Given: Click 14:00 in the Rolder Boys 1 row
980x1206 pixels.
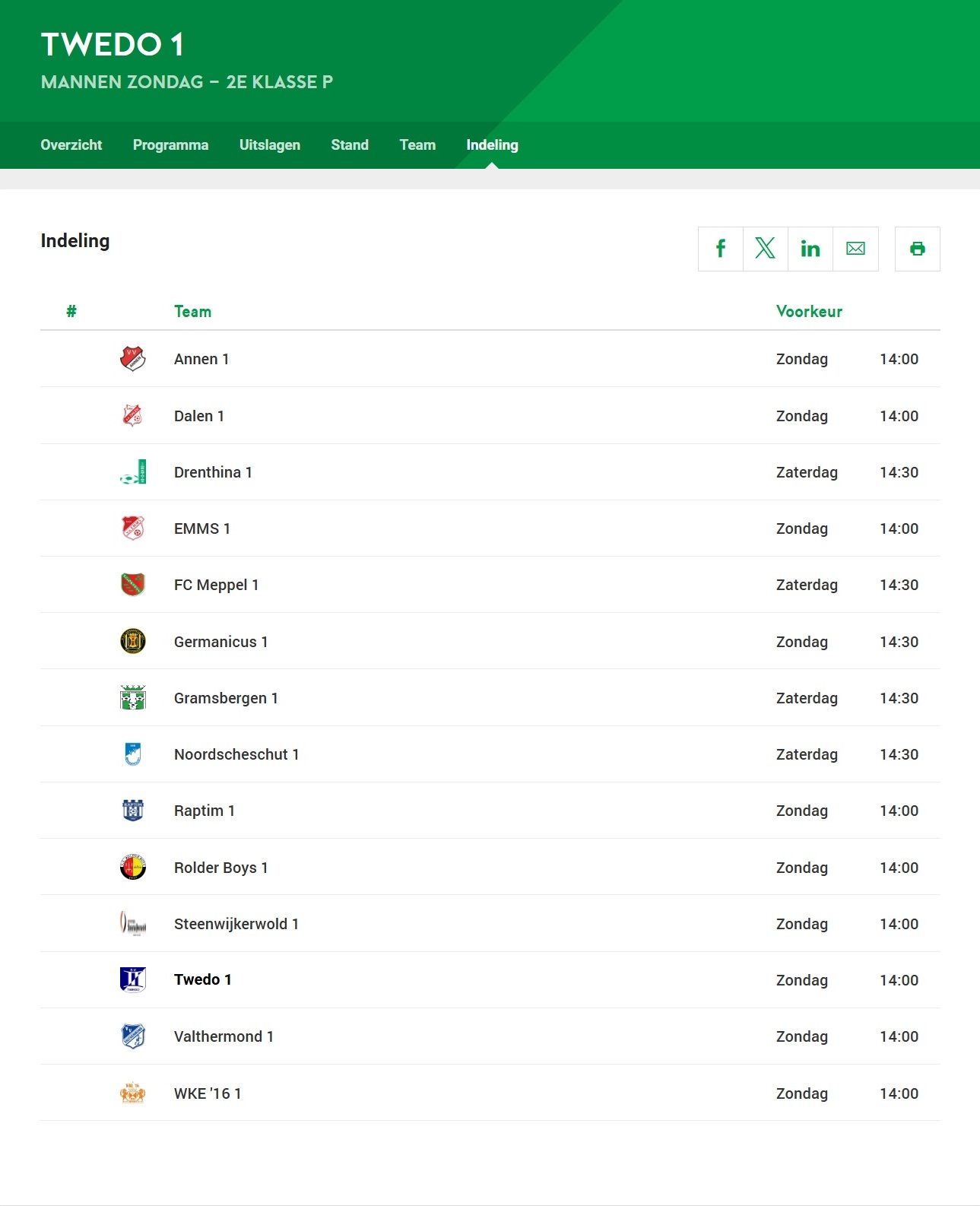Looking at the screenshot, I should pyautogui.click(x=899, y=868).
